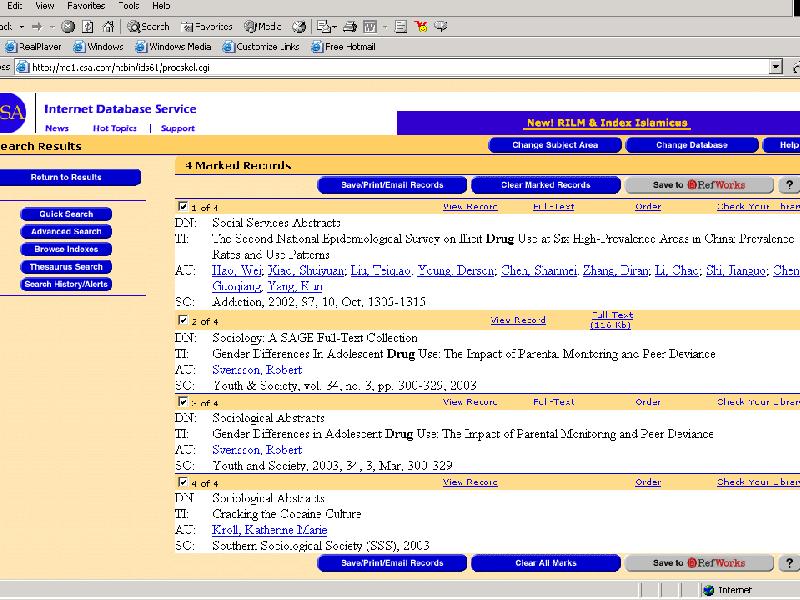Click the Change Subject Area button
Screen dimensions: 800x600
pos(555,145)
